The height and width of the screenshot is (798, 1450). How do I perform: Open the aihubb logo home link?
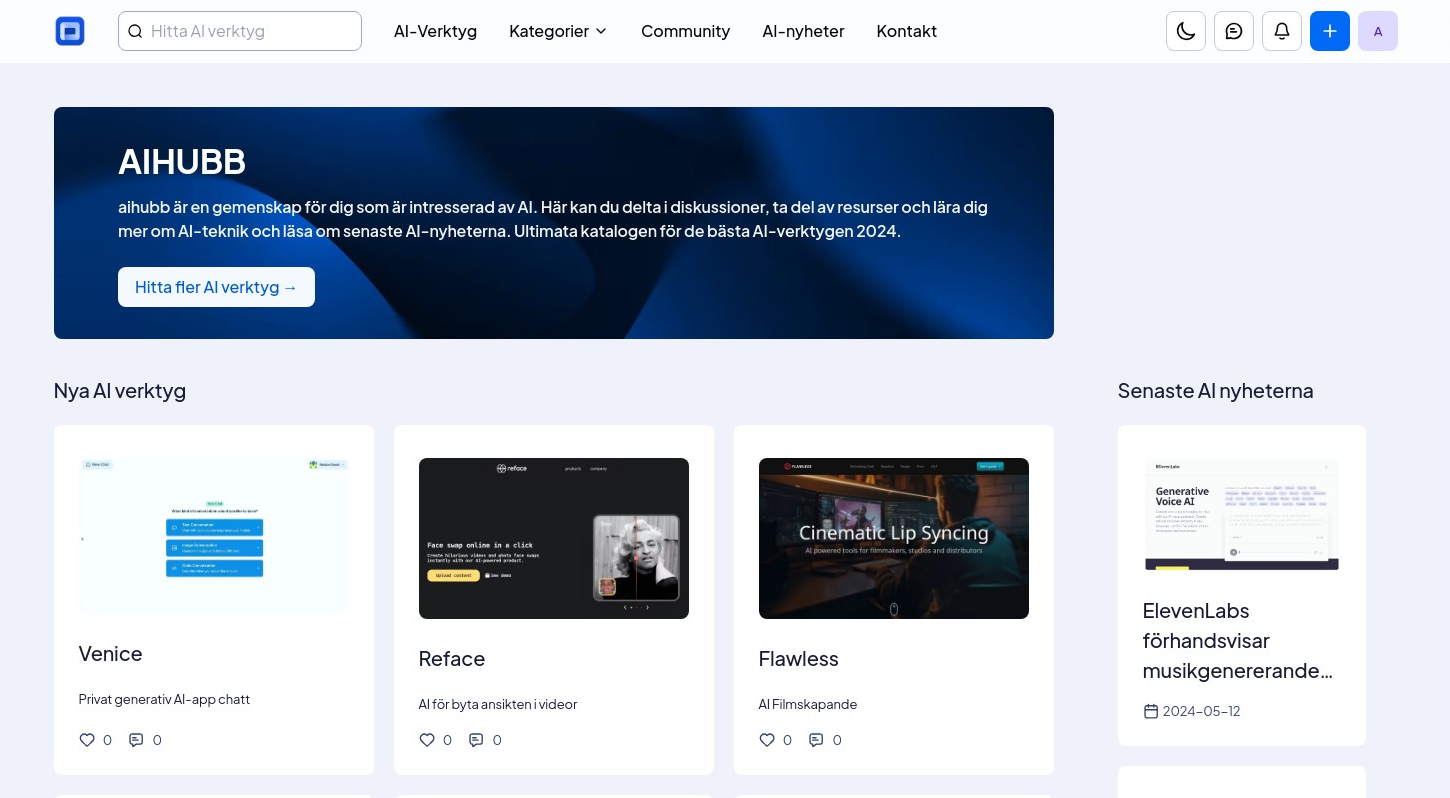pyautogui.click(x=70, y=31)
